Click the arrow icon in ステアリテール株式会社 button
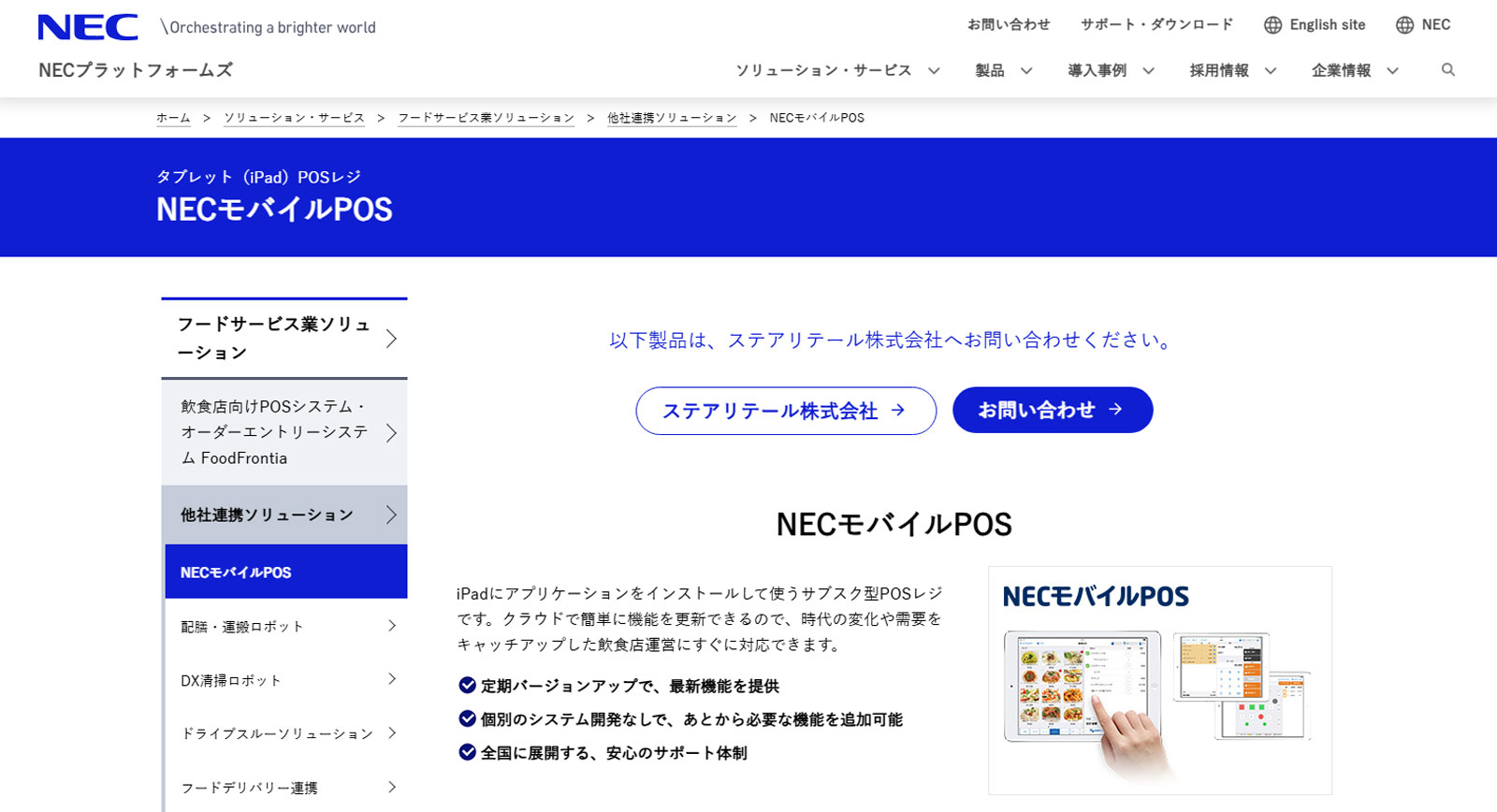The image size is (1497, 812). 898,410
